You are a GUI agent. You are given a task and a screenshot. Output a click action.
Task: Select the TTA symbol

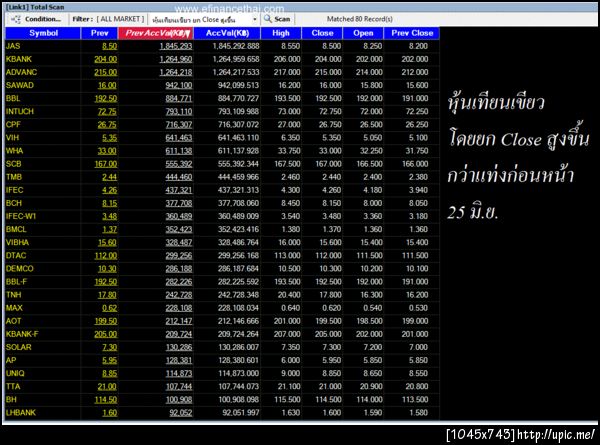click(13, 386)
